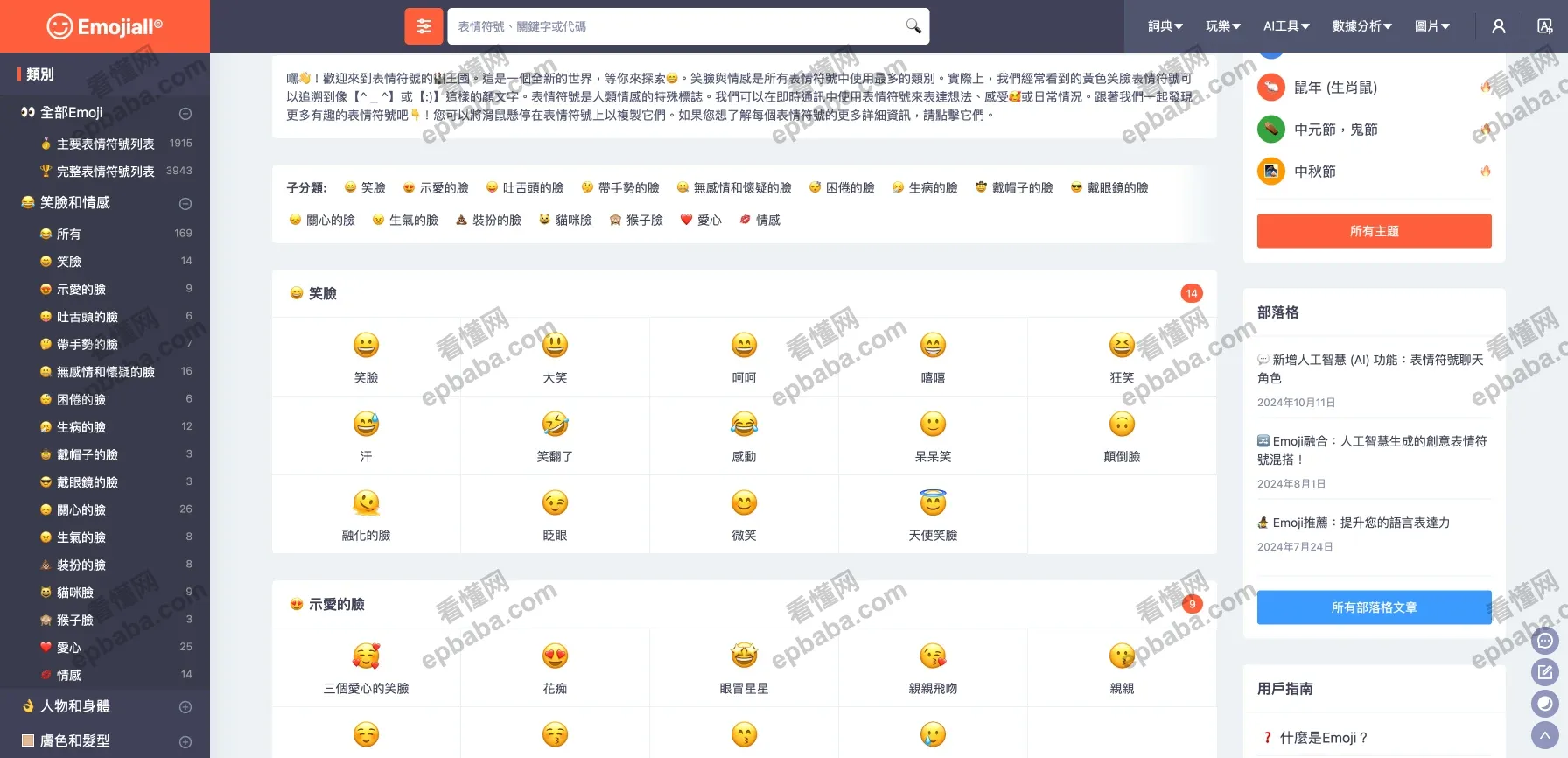Viewport: 1568px width, 758px height.
Task: Jump to subcategory 關心的臉 link
Action: [321, 220]
